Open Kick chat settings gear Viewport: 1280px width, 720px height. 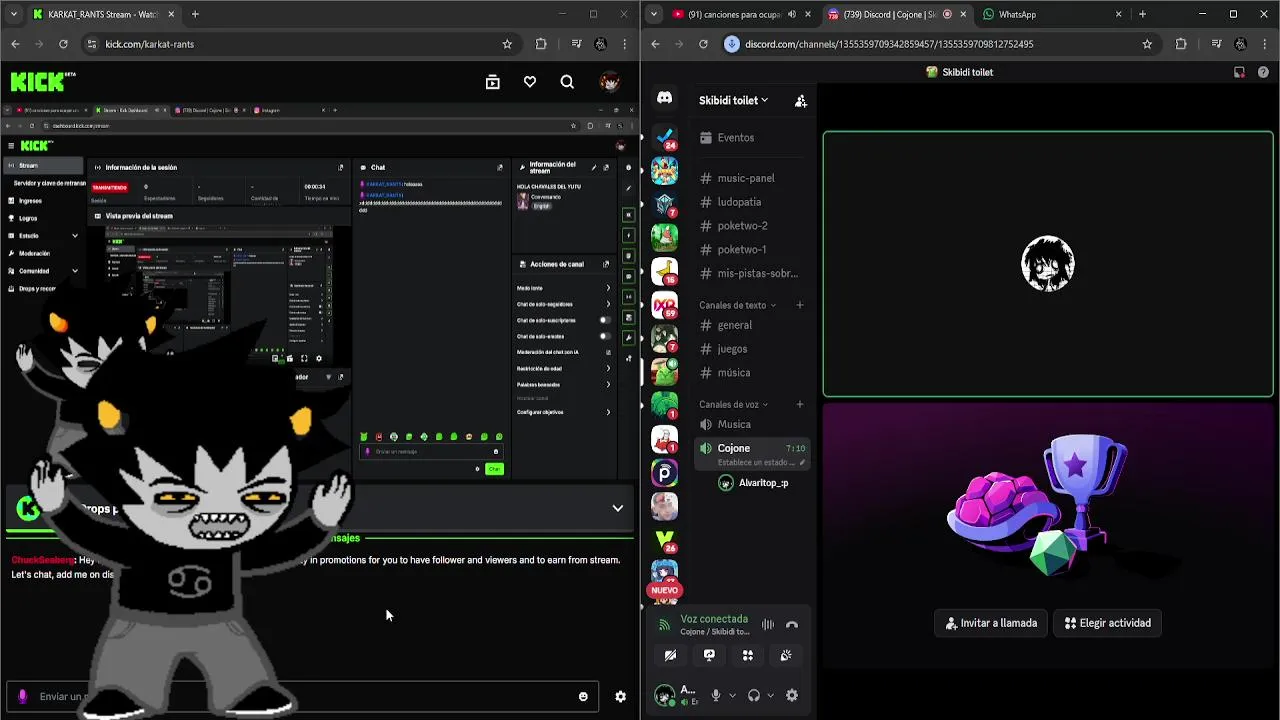pyautogui.click(x=620, y=696)
